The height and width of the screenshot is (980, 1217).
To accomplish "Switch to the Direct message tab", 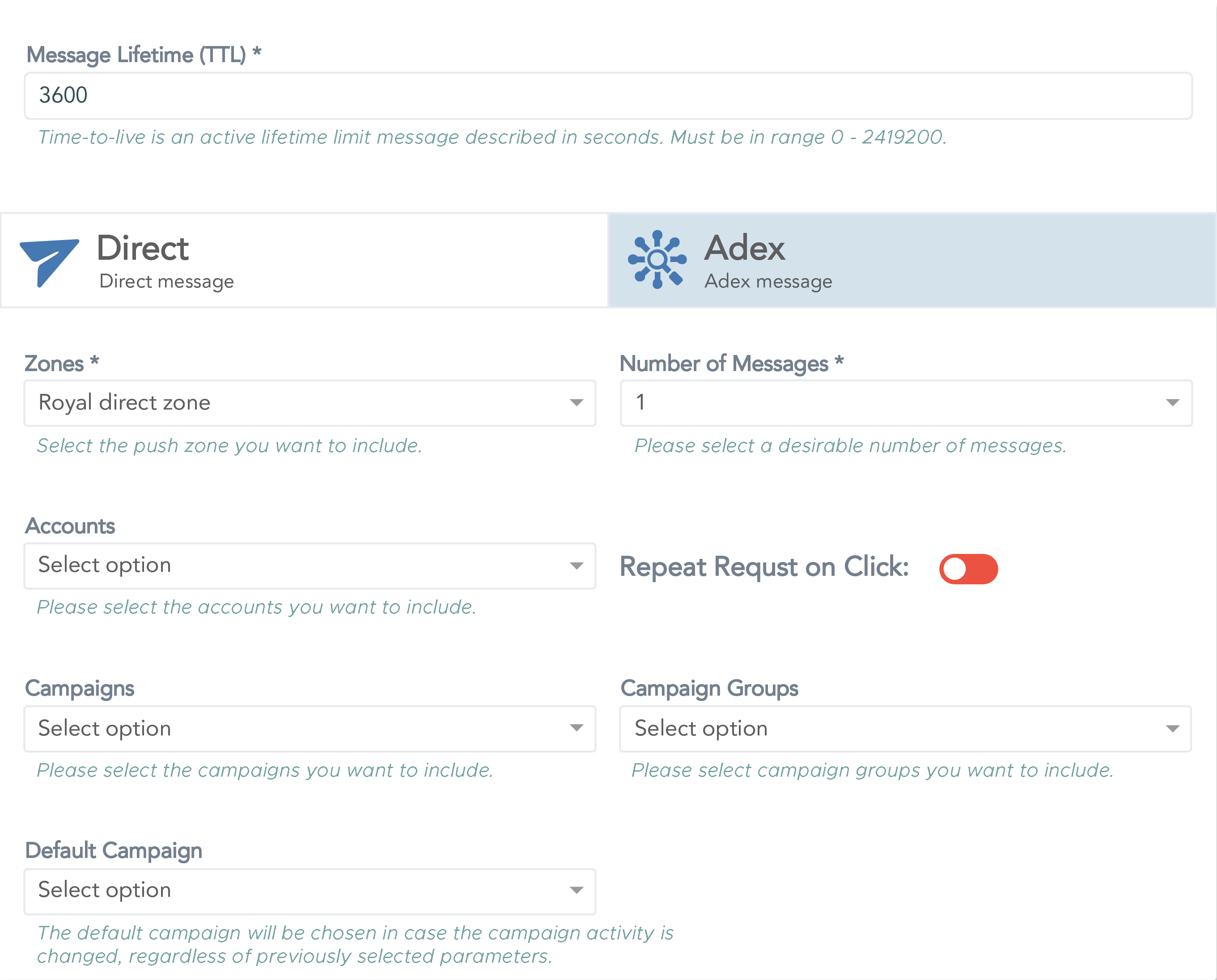I will 305,260.
